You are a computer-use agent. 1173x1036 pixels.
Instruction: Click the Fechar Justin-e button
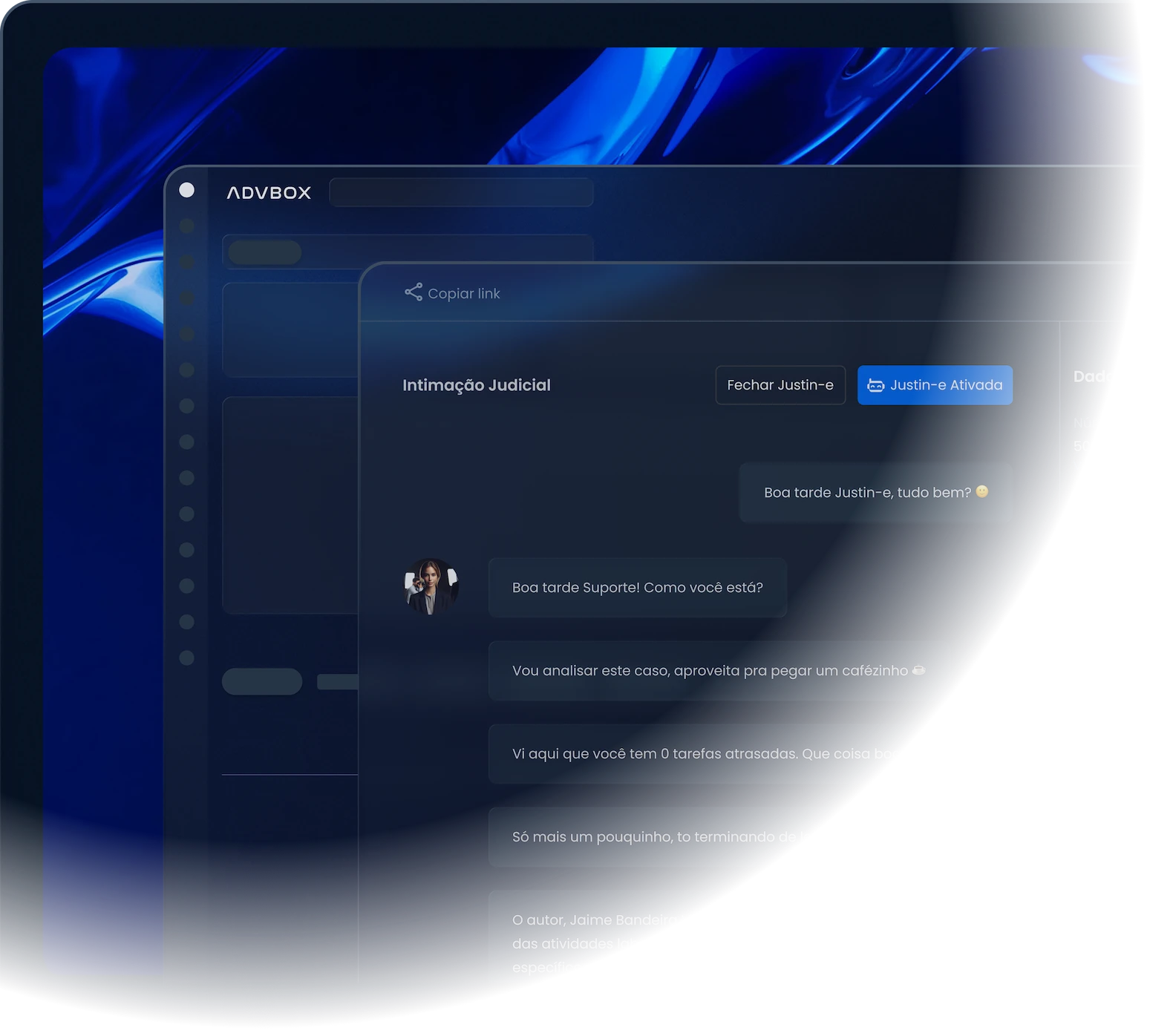coord(780,385)
